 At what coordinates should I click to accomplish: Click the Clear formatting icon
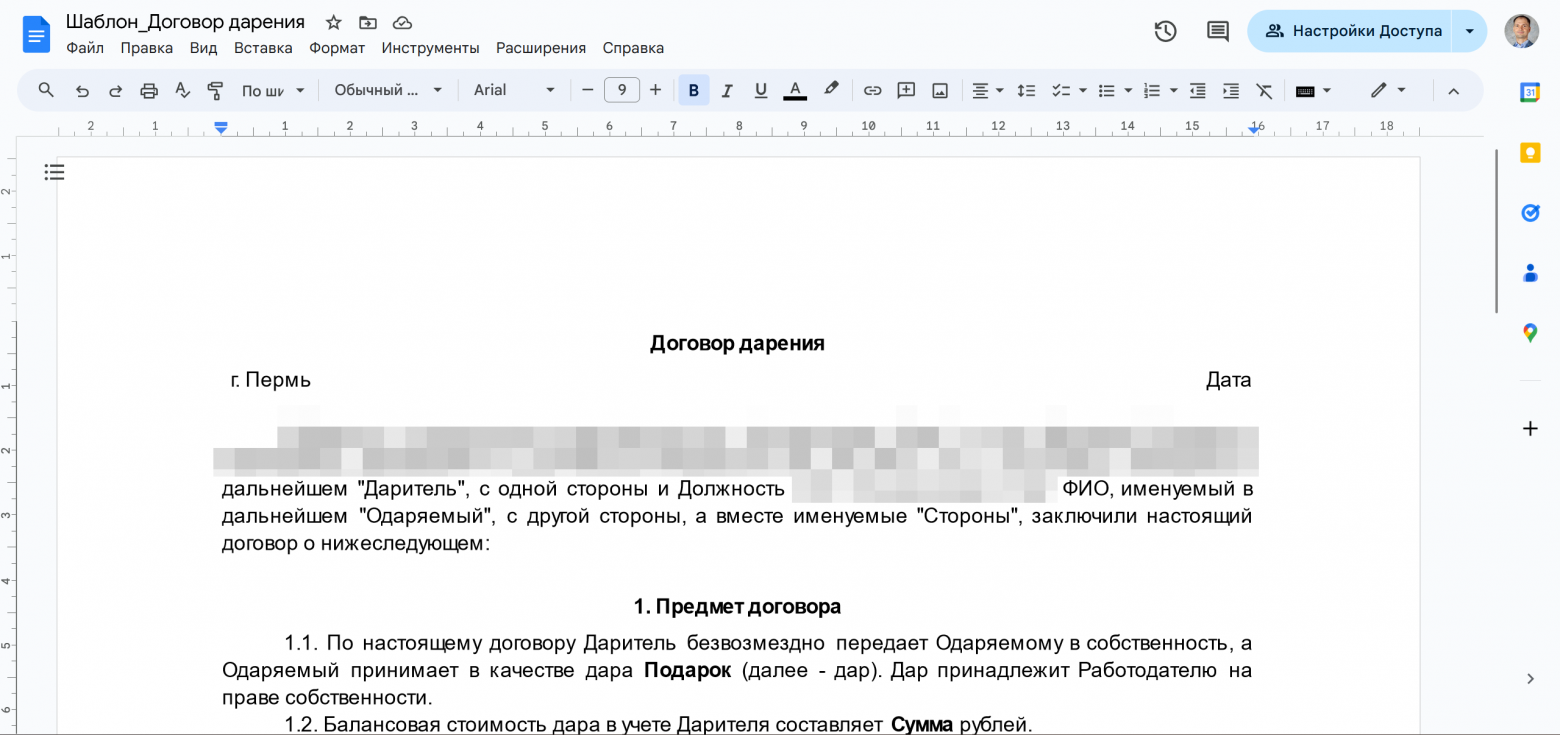click(x=1264, y=90)
